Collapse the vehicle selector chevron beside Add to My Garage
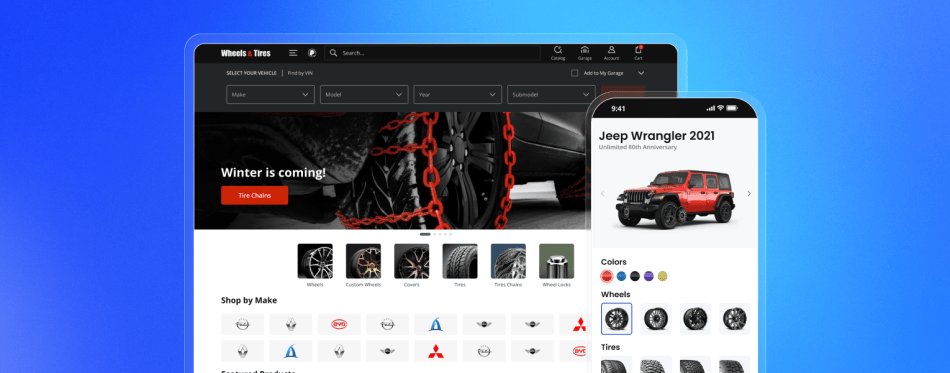Image resolution: width=950 pixels, height=373 pixels. coord(641,73)
